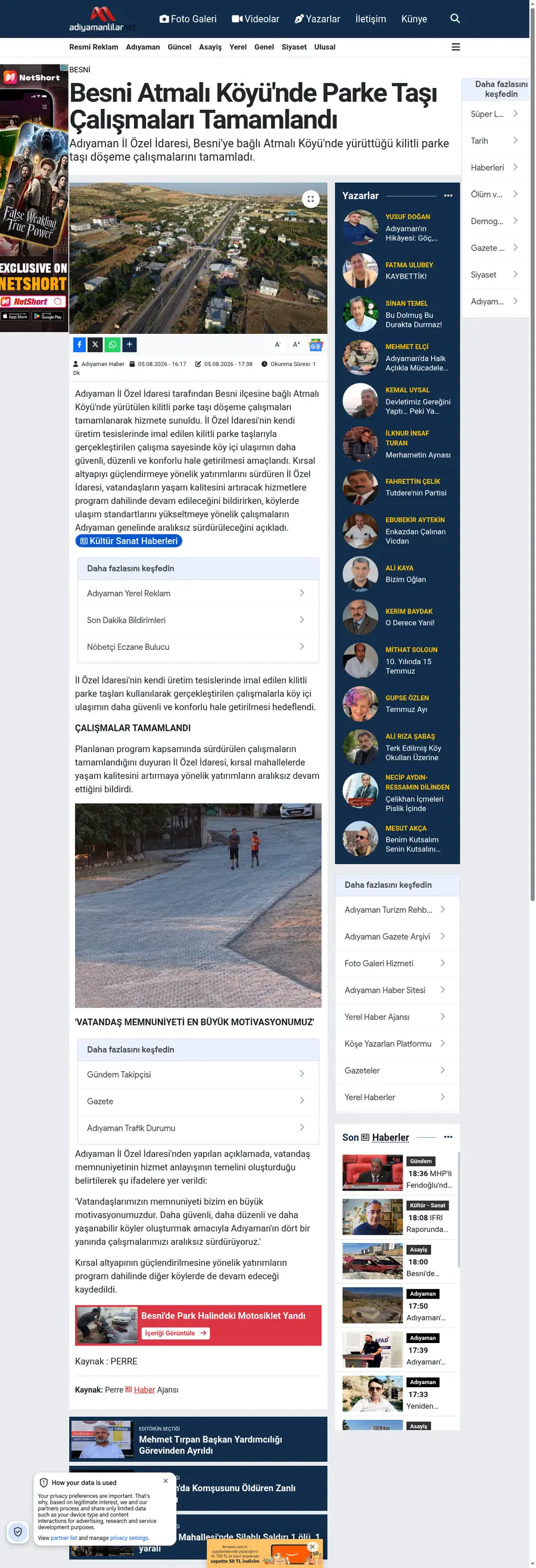Image resolution: width=536 pixels, height=1568 pixels.
Task: Open Gazeteler item in sidebar list
Action: pos(397,1069)
